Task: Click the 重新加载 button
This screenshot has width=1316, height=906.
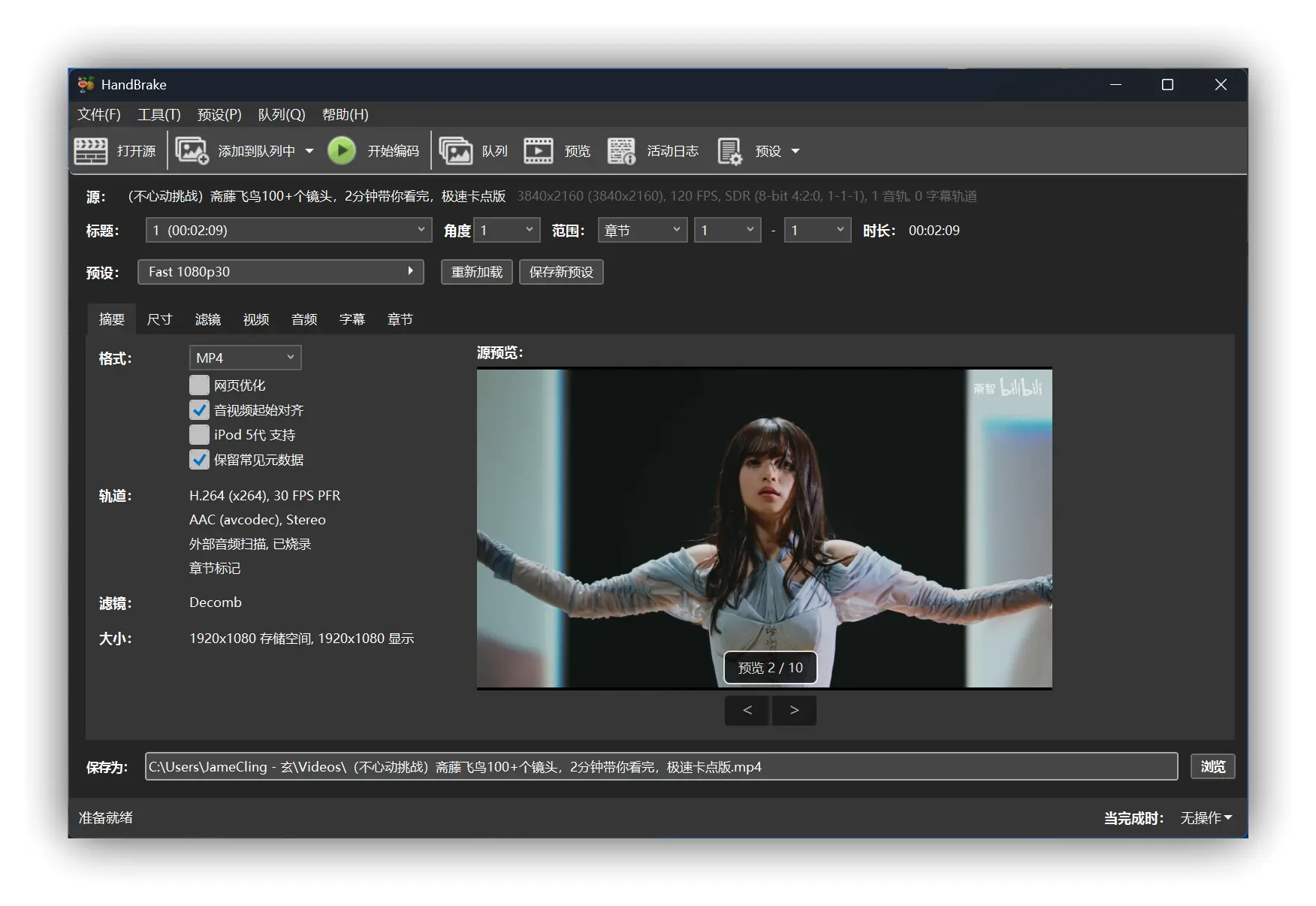Action: point(477,272)
